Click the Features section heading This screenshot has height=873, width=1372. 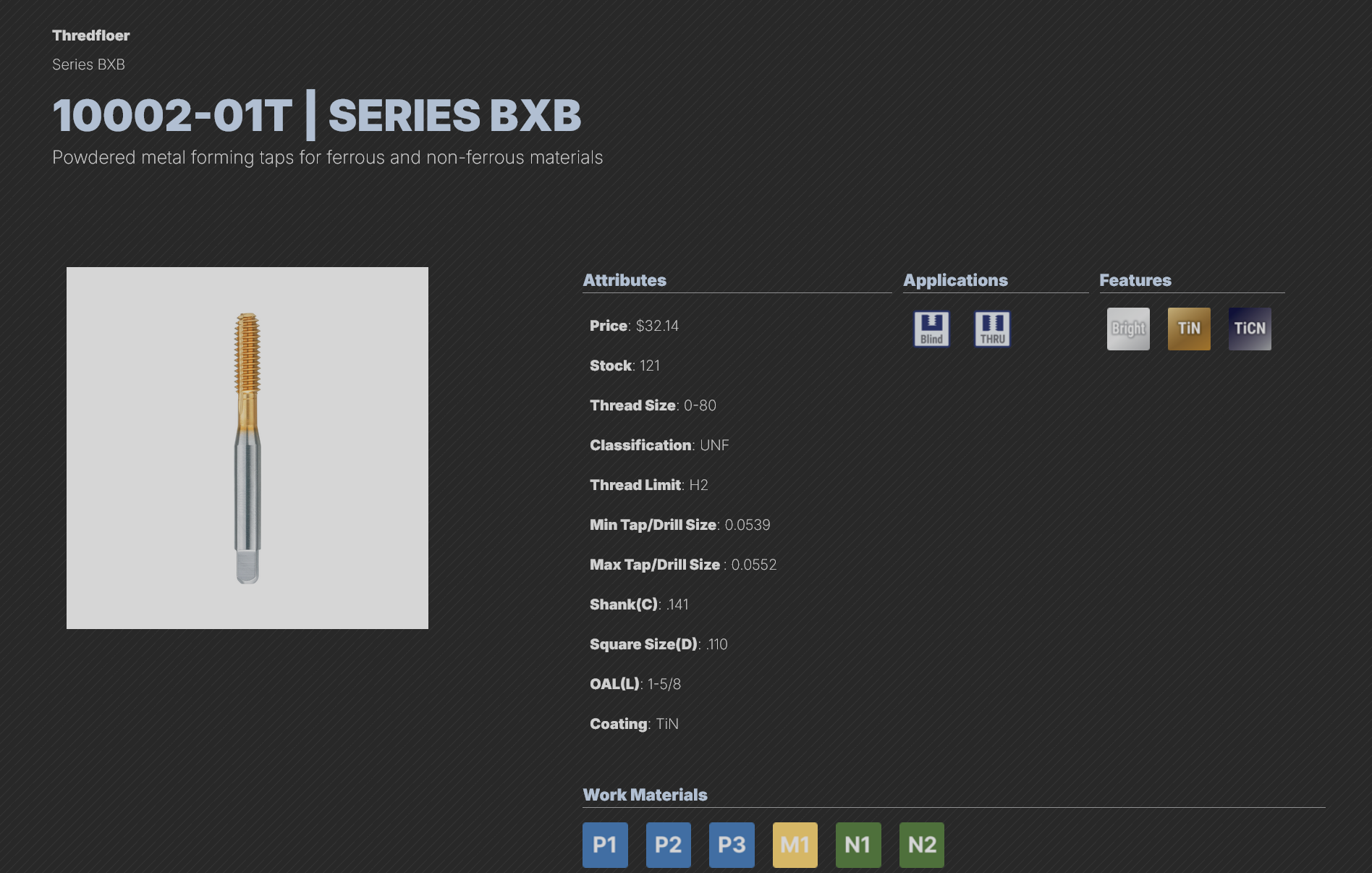click(x=1135, y=280)
